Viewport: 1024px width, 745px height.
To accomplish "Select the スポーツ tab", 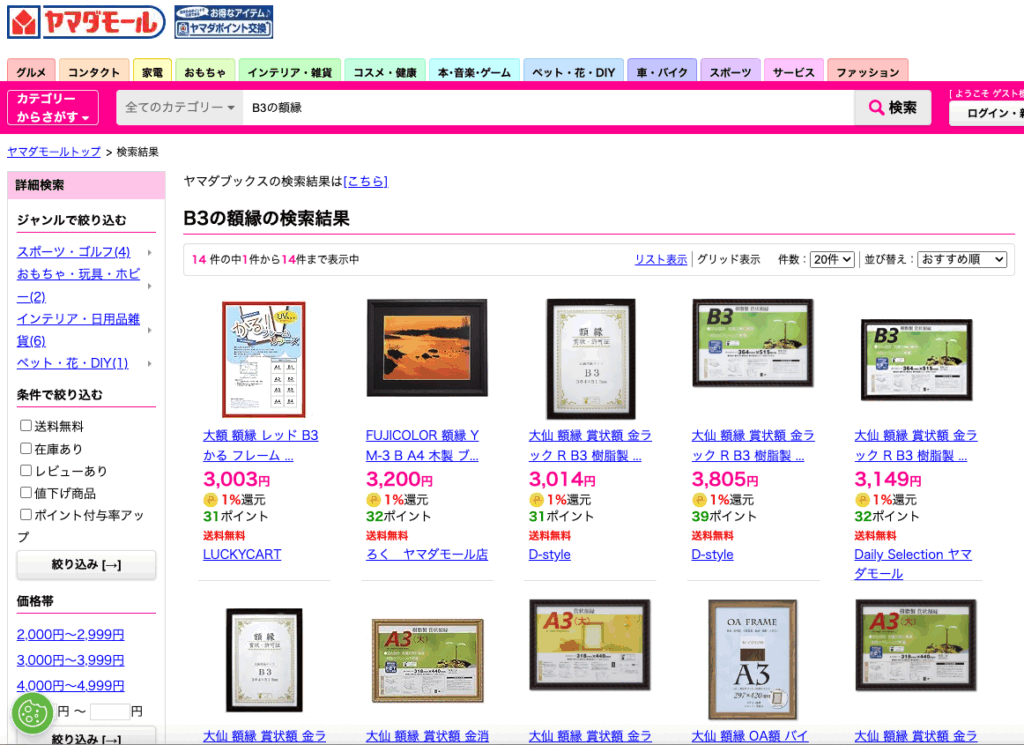I will 730,71.
